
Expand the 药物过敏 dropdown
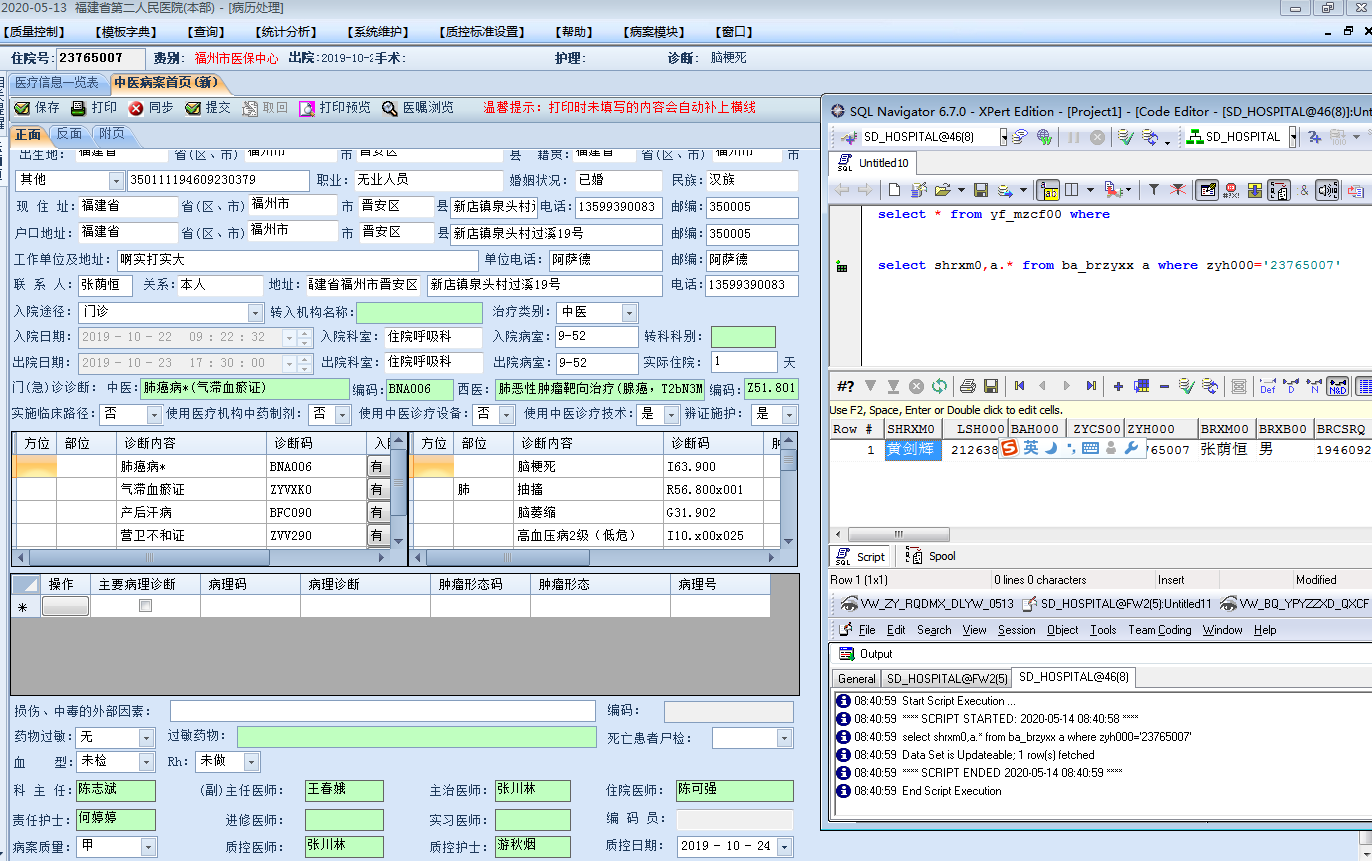click(x=146, y=737)
